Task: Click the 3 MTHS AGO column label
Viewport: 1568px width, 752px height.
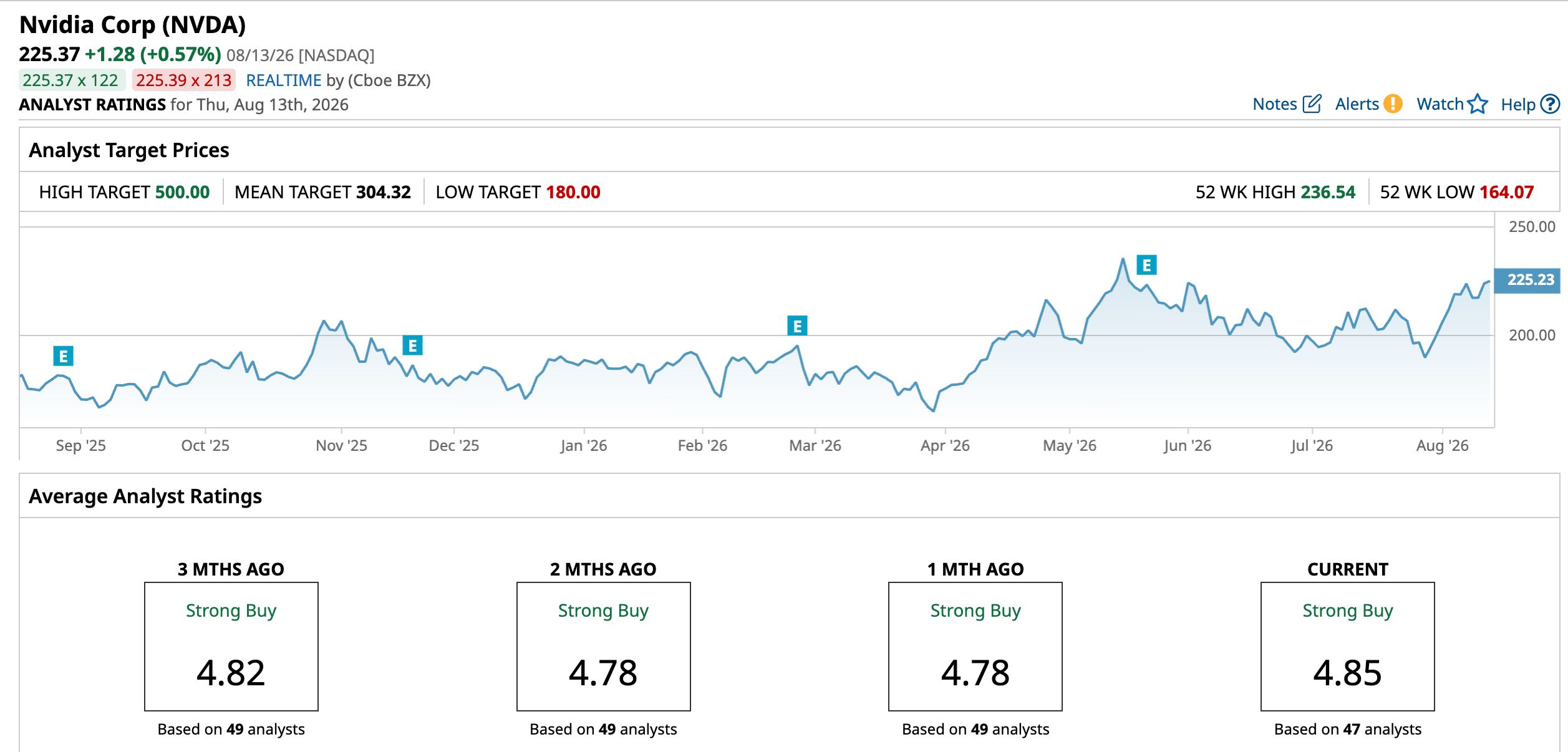Action: 231,569
